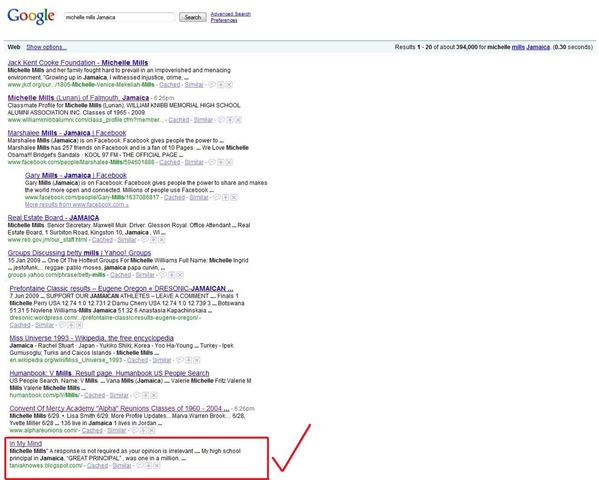Promote the Gary Mills Facebook result
Image resolution: width=599 pixels, height=480 pixels.
click(x=226, y=198)
